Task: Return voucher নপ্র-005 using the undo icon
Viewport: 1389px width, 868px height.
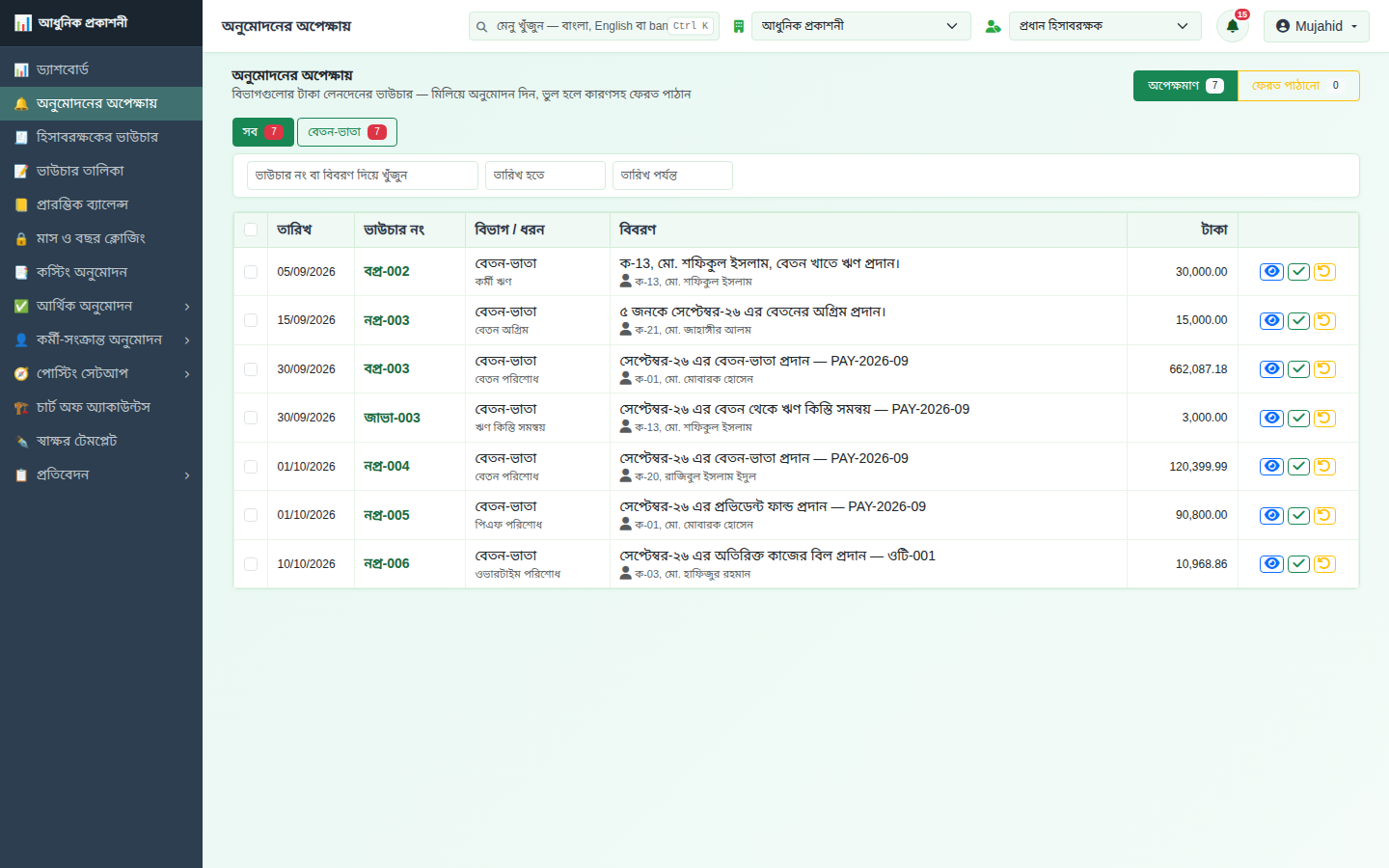Action: (x=1324, y=515)
